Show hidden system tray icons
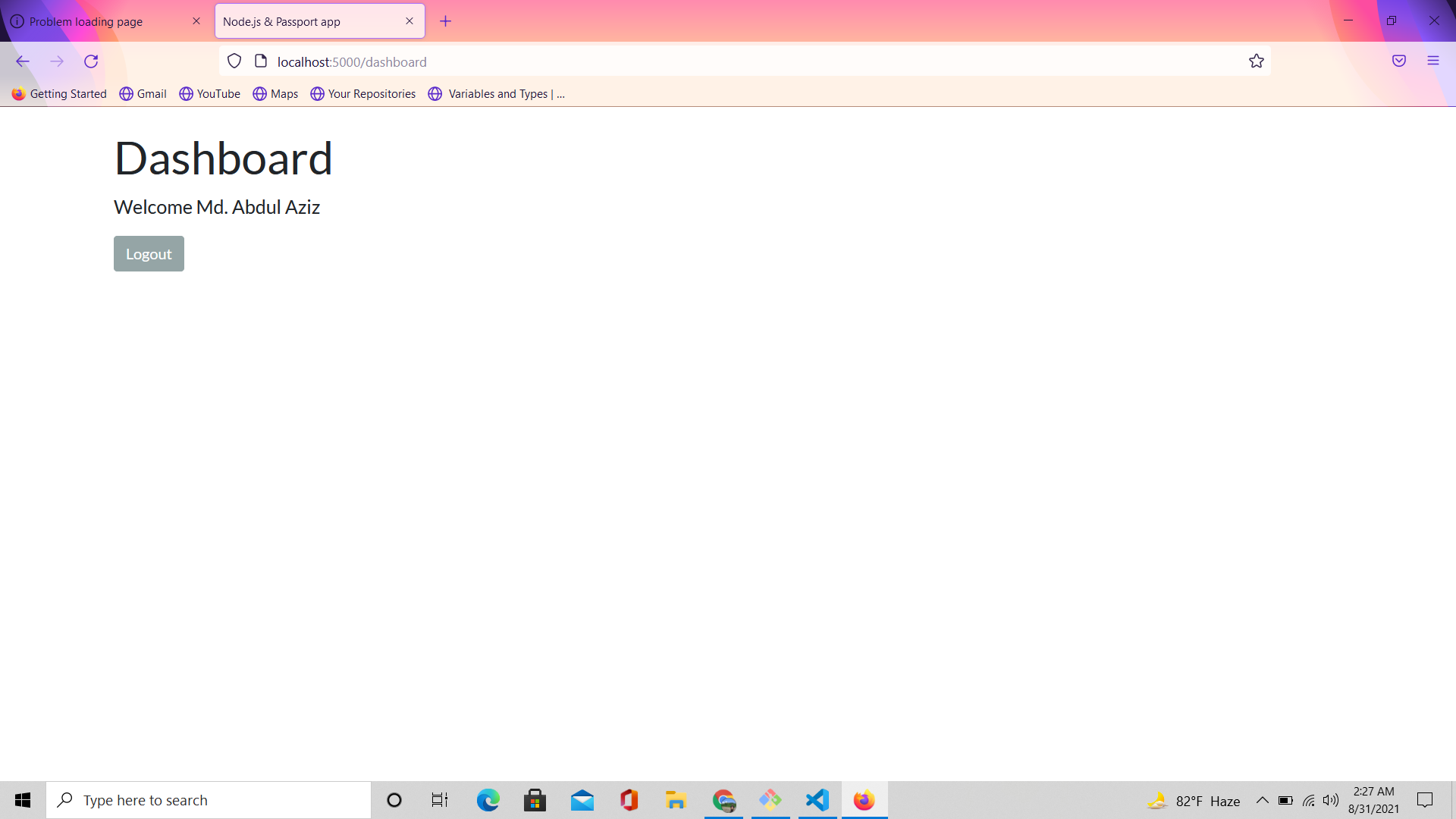Screen dimensions: 1456x819 [1263, 800]
